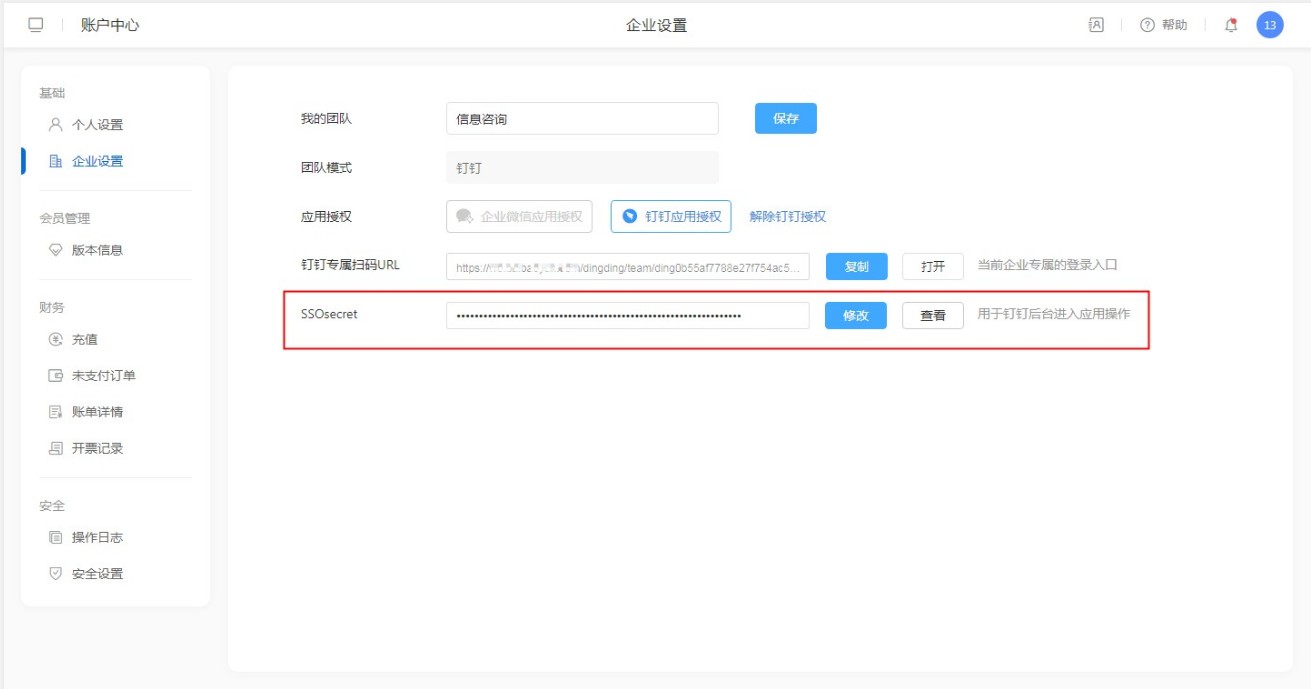View 账单详情 in the sidebar
Screen dimensions: 1311x689
pyautogui.click(x=97, y=412)
